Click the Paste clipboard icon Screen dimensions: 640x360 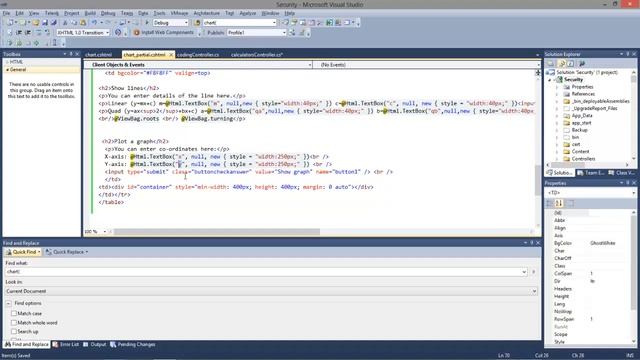click(83, 23)
